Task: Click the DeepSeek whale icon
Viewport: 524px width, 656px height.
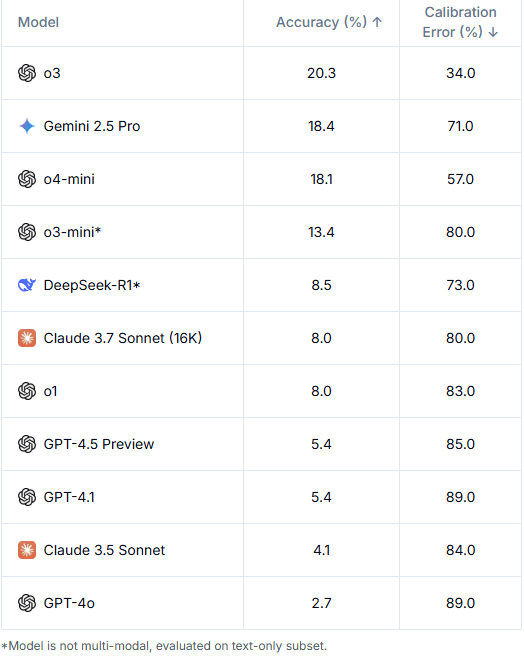Action: (27, 285)
